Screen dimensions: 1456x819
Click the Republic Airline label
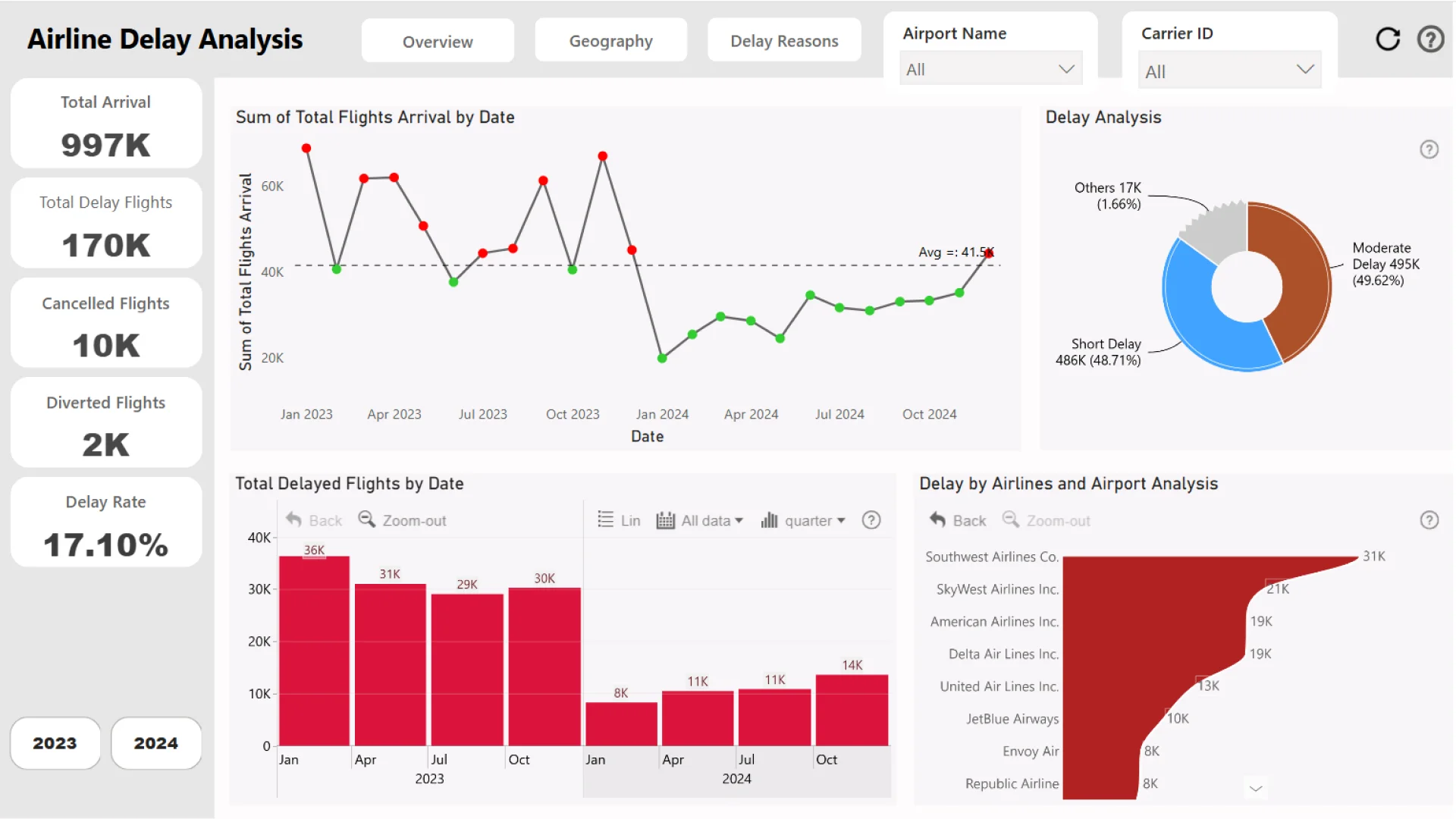coord(1012,783)
